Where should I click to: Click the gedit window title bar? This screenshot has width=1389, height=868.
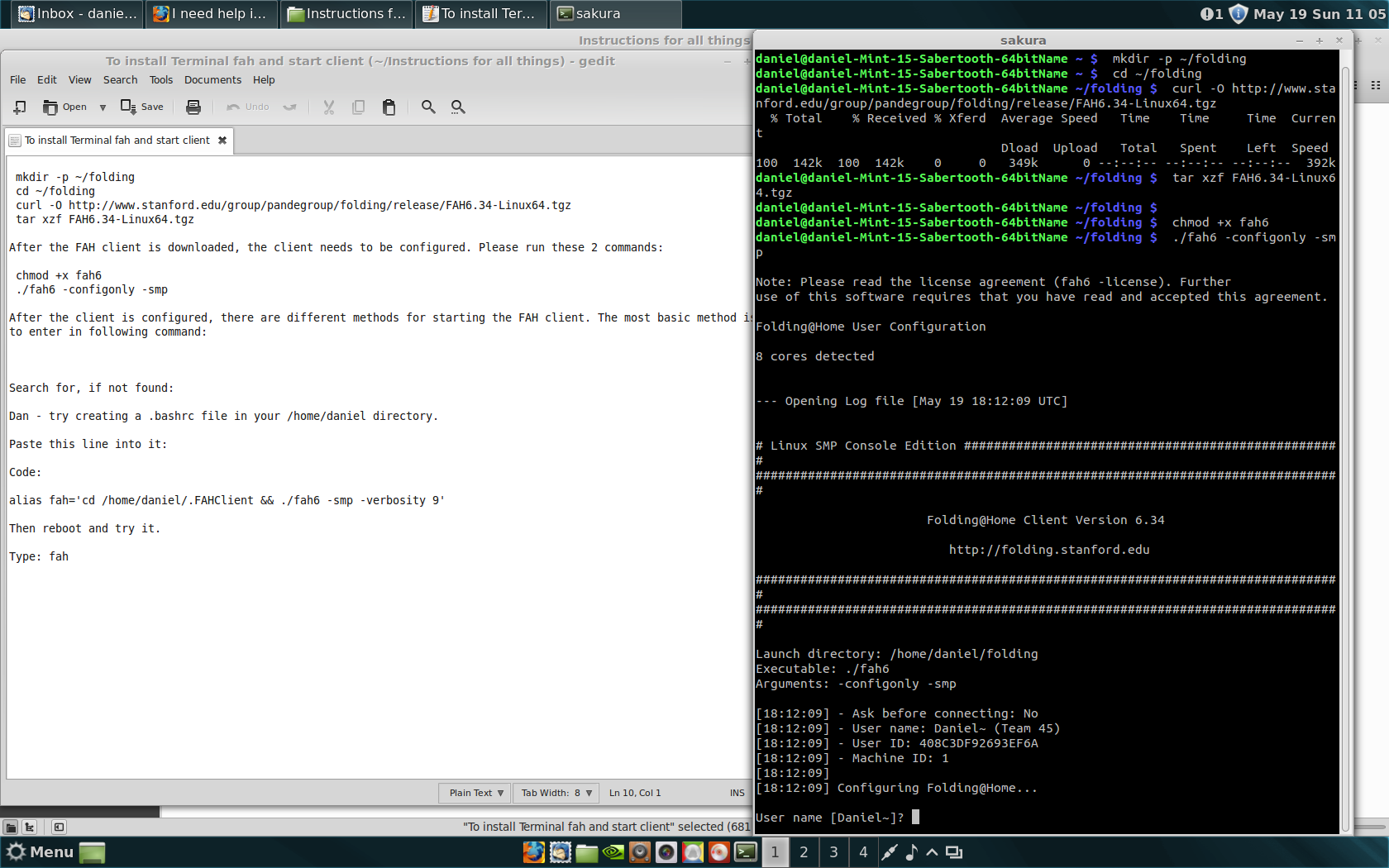(x=360, y=61)
